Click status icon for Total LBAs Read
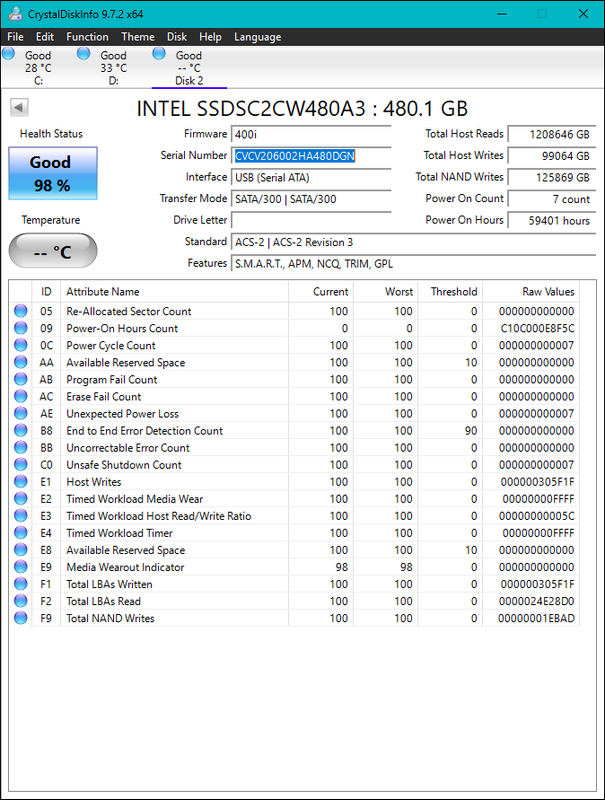The width and height of the screenshot is (605, 800). tap(21, 601)
